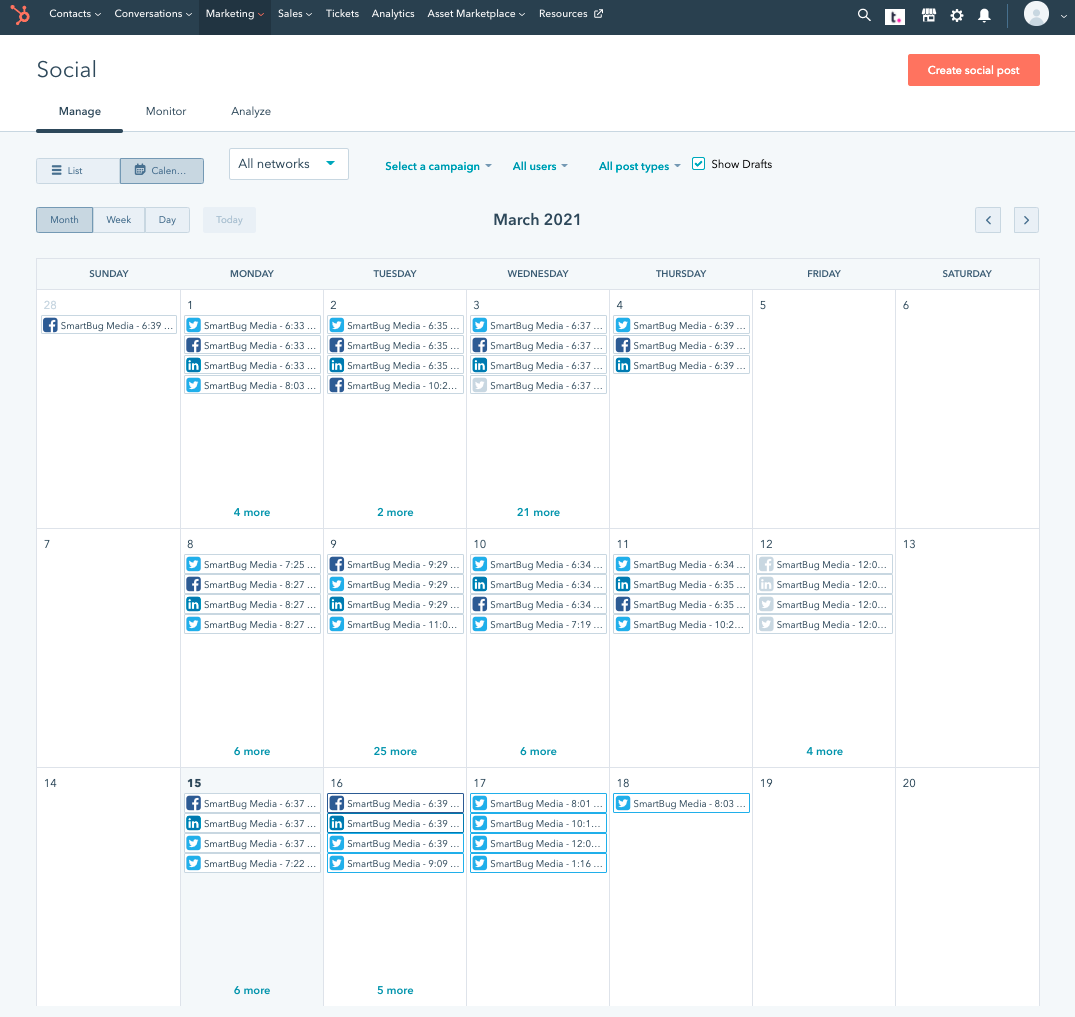Show 25 more posts on March 9
Screen dimensions: 1075x1017
[x=395, y=752]
